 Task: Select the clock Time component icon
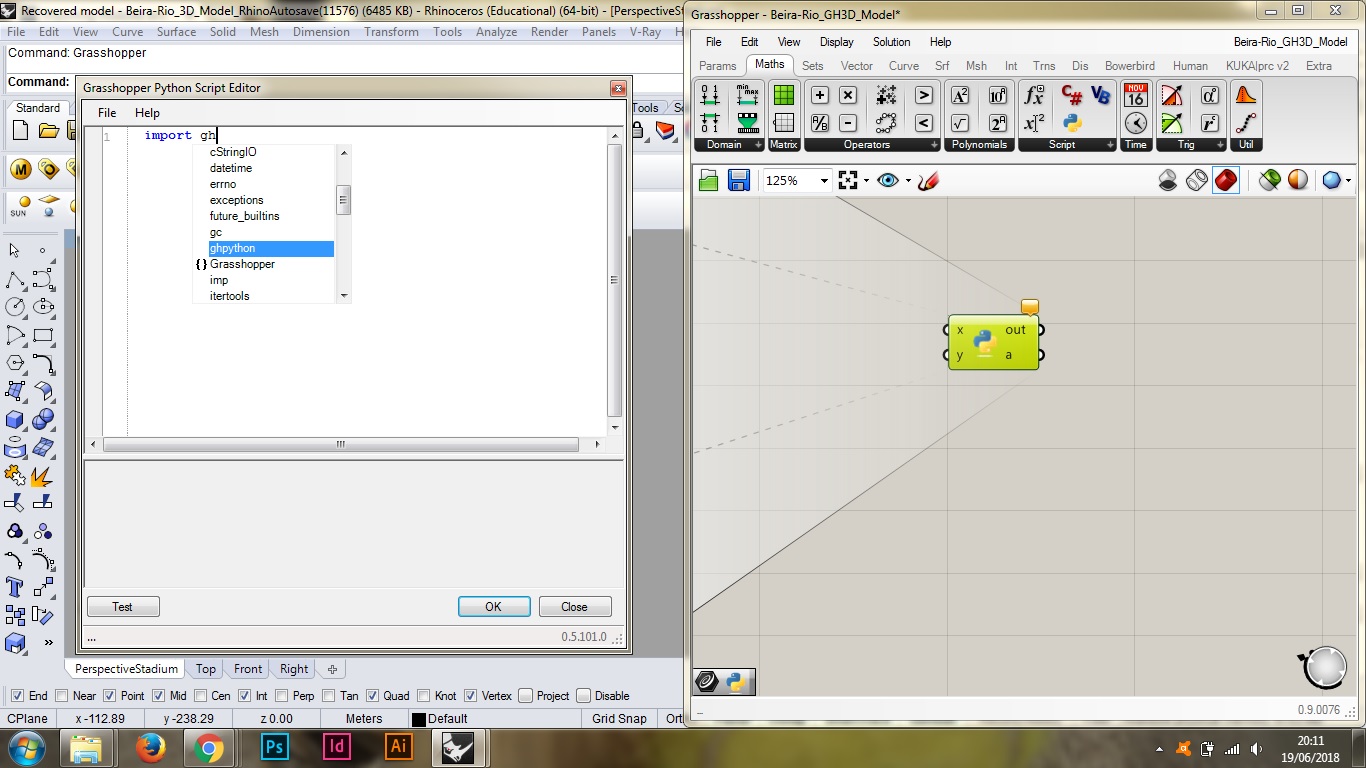(1135, 124)
